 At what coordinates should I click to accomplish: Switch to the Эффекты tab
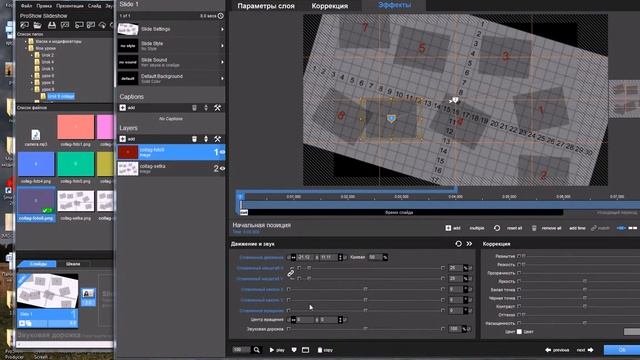[x=394, y=5]
